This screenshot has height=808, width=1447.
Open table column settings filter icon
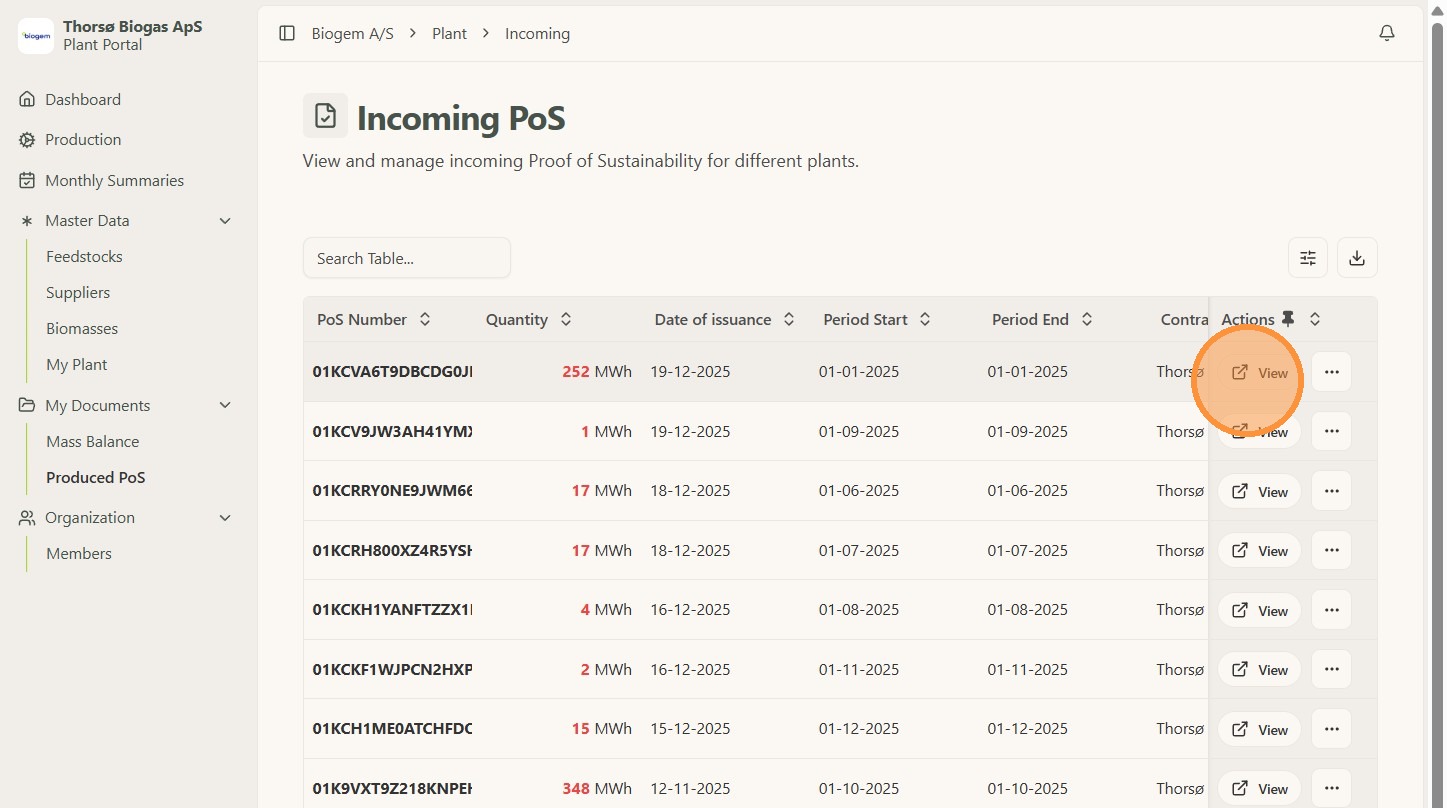coord(1307,258)
